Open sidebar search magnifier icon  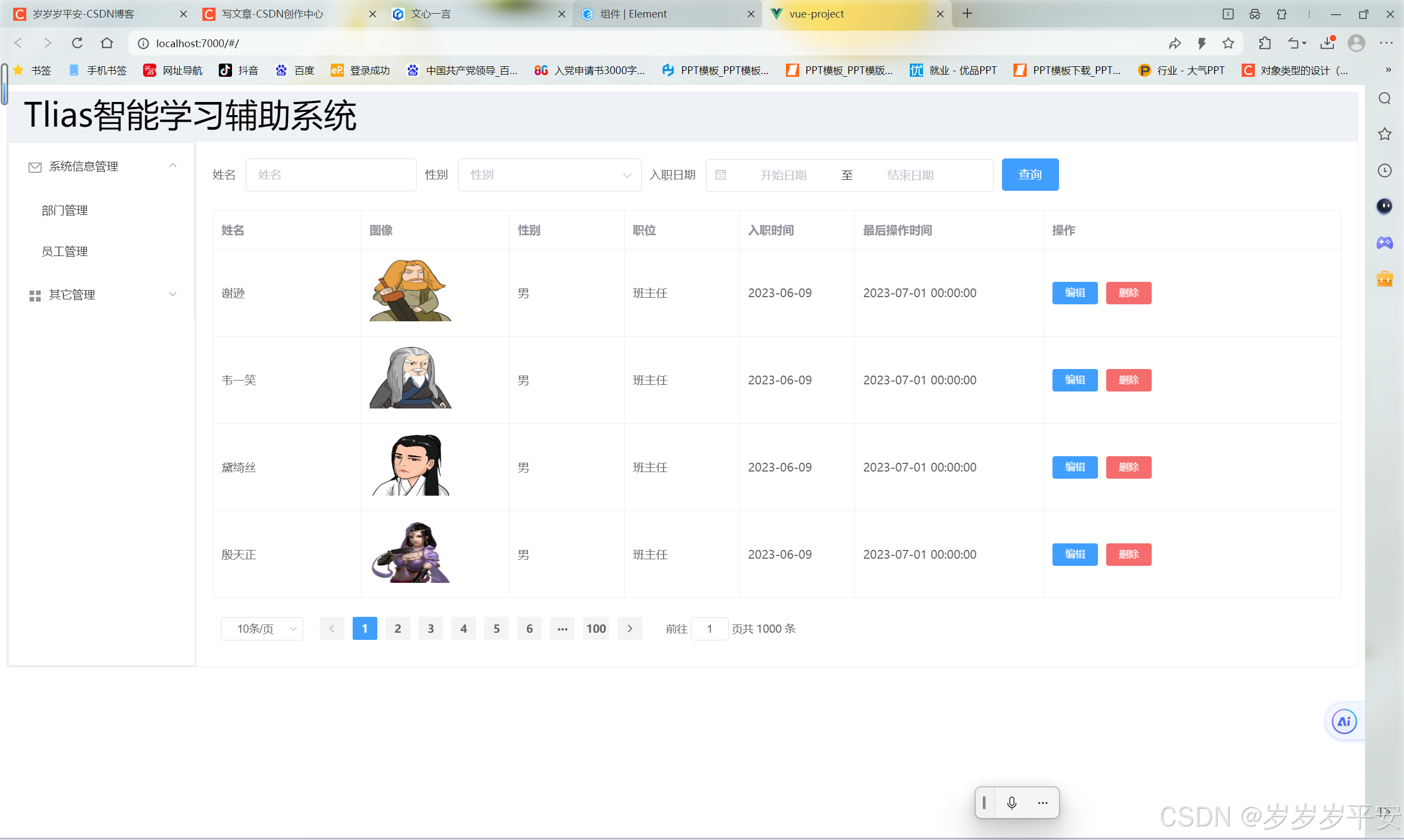(1385, 99)
